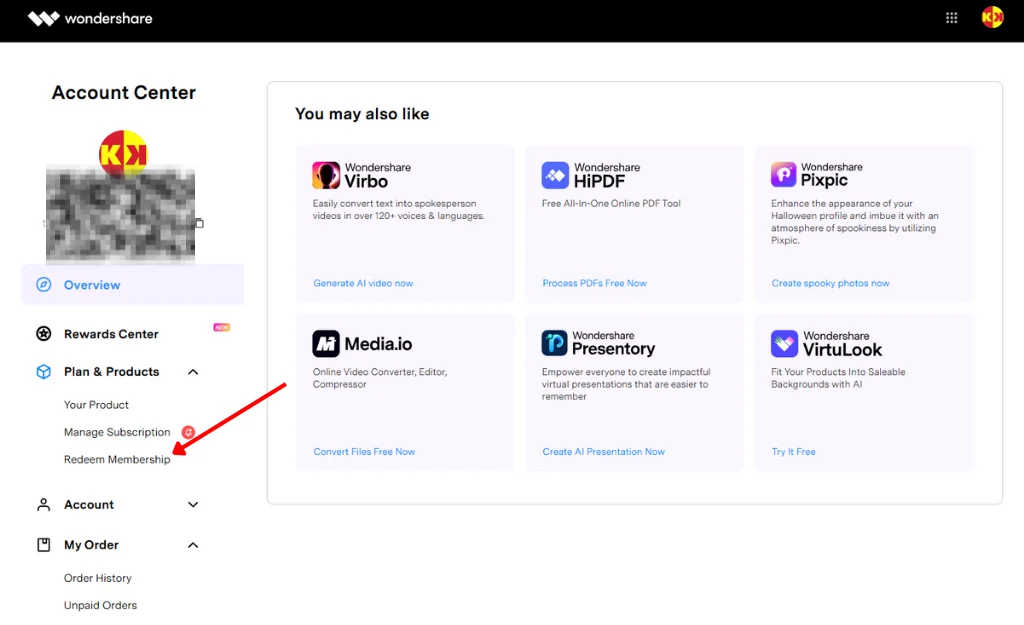Expand the Account section
This screenshot has height=625, width=1024.
(x=193, y=505)
